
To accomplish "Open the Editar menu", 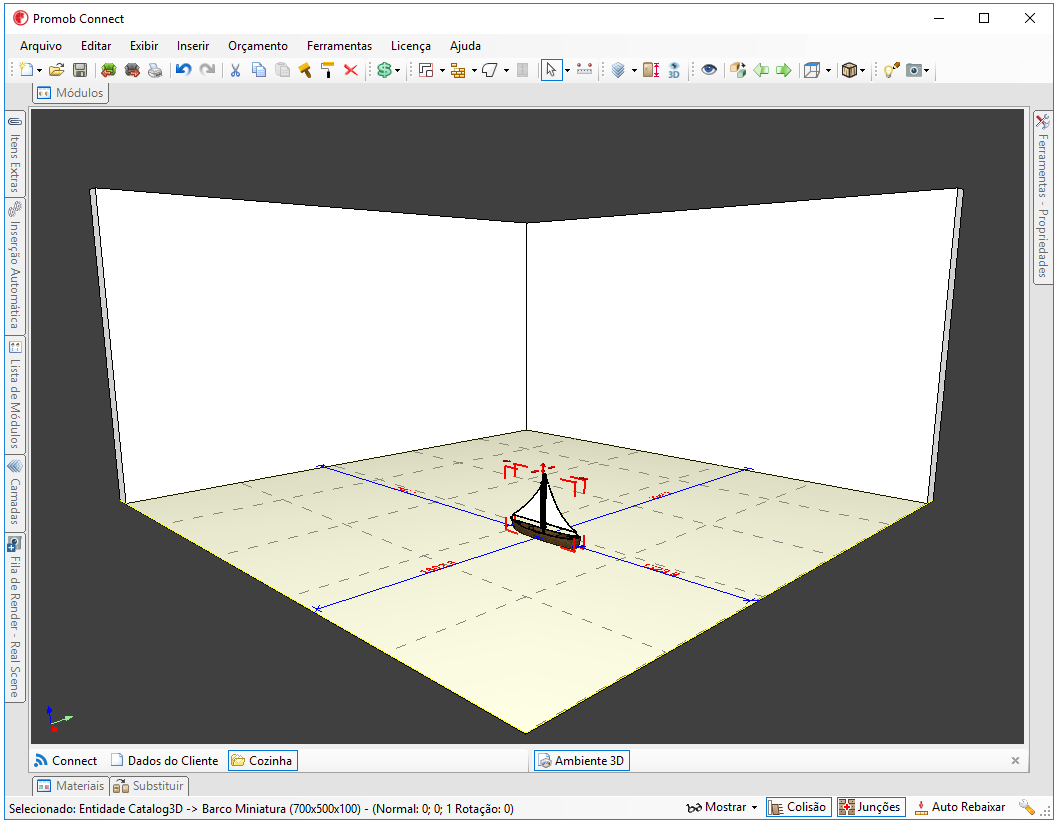I will (x=96, y=46).
